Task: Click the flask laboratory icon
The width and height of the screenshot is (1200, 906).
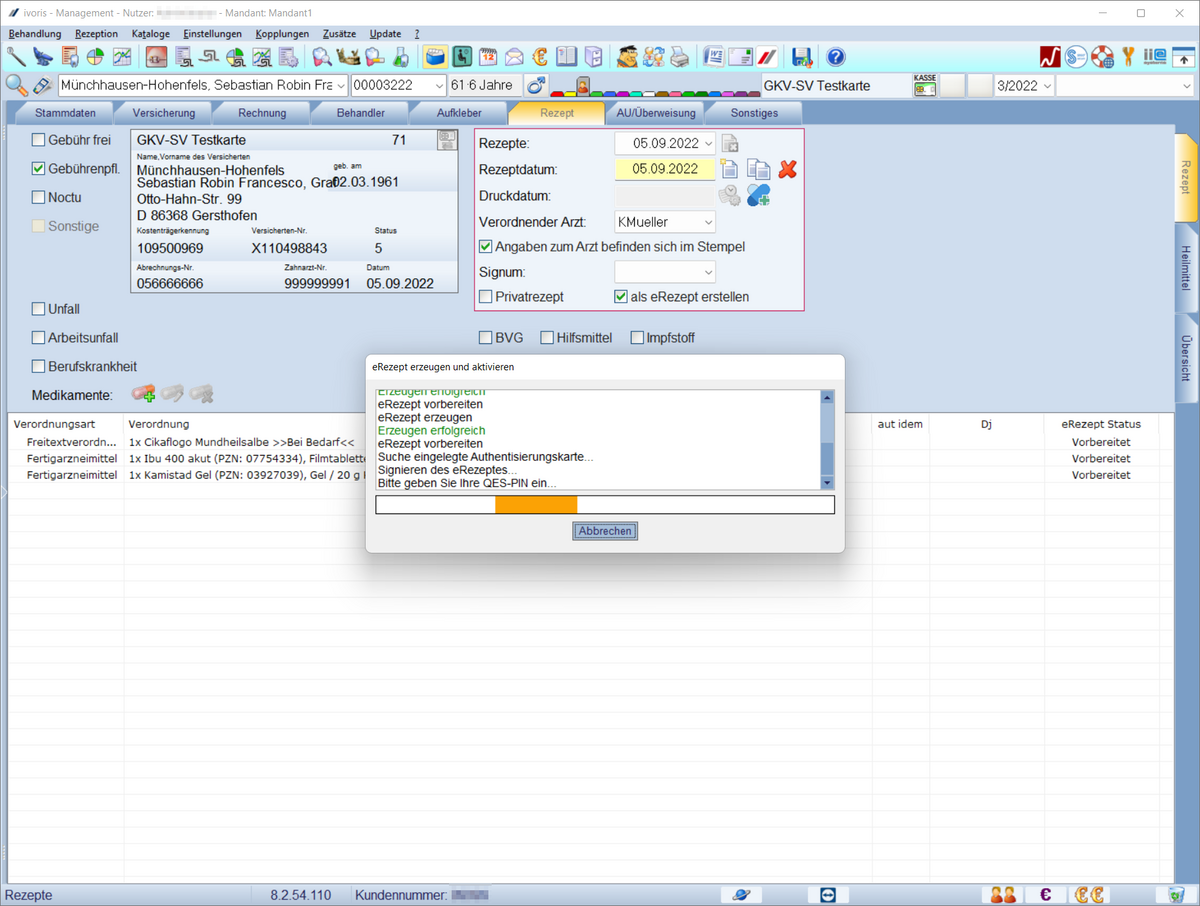Action: click(400, 57)
